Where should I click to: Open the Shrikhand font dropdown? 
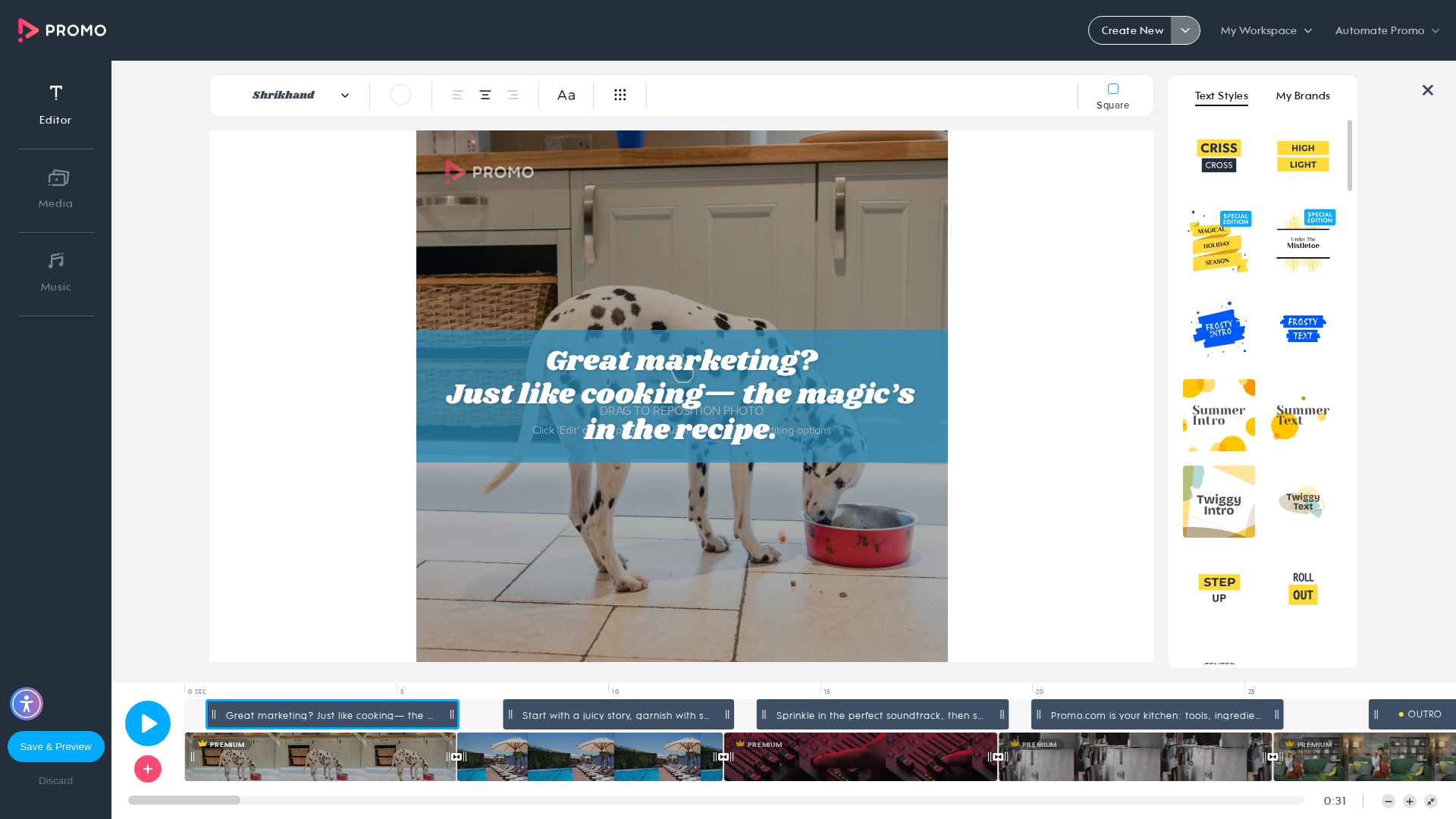(x=301, y=95)
